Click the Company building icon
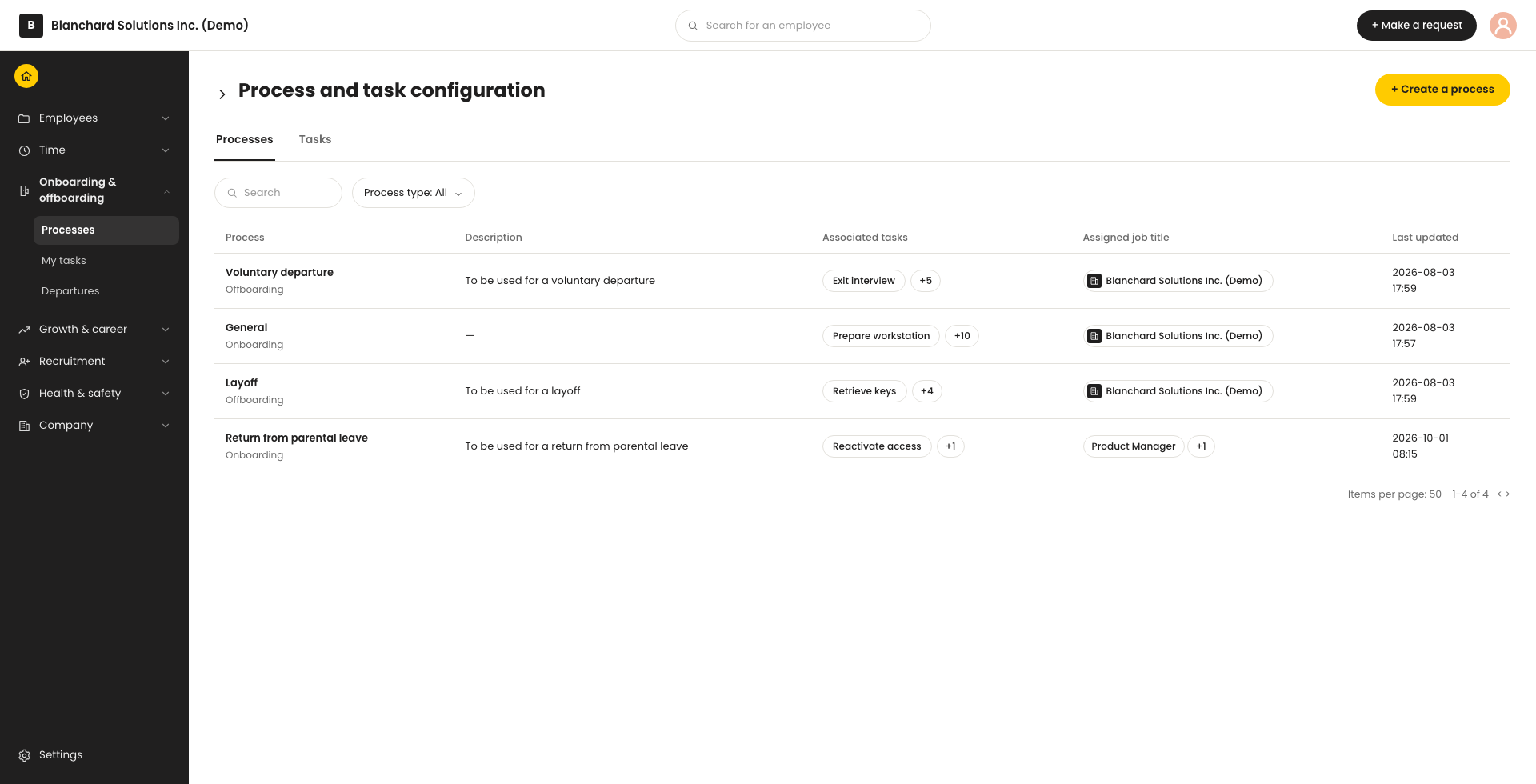This screenshot has height=784, width=1536. pyautogui.click(x=24, y=426)
